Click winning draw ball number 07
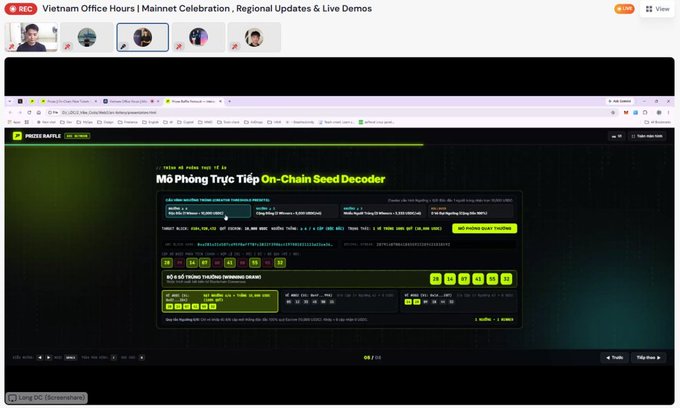 [464, 279]
